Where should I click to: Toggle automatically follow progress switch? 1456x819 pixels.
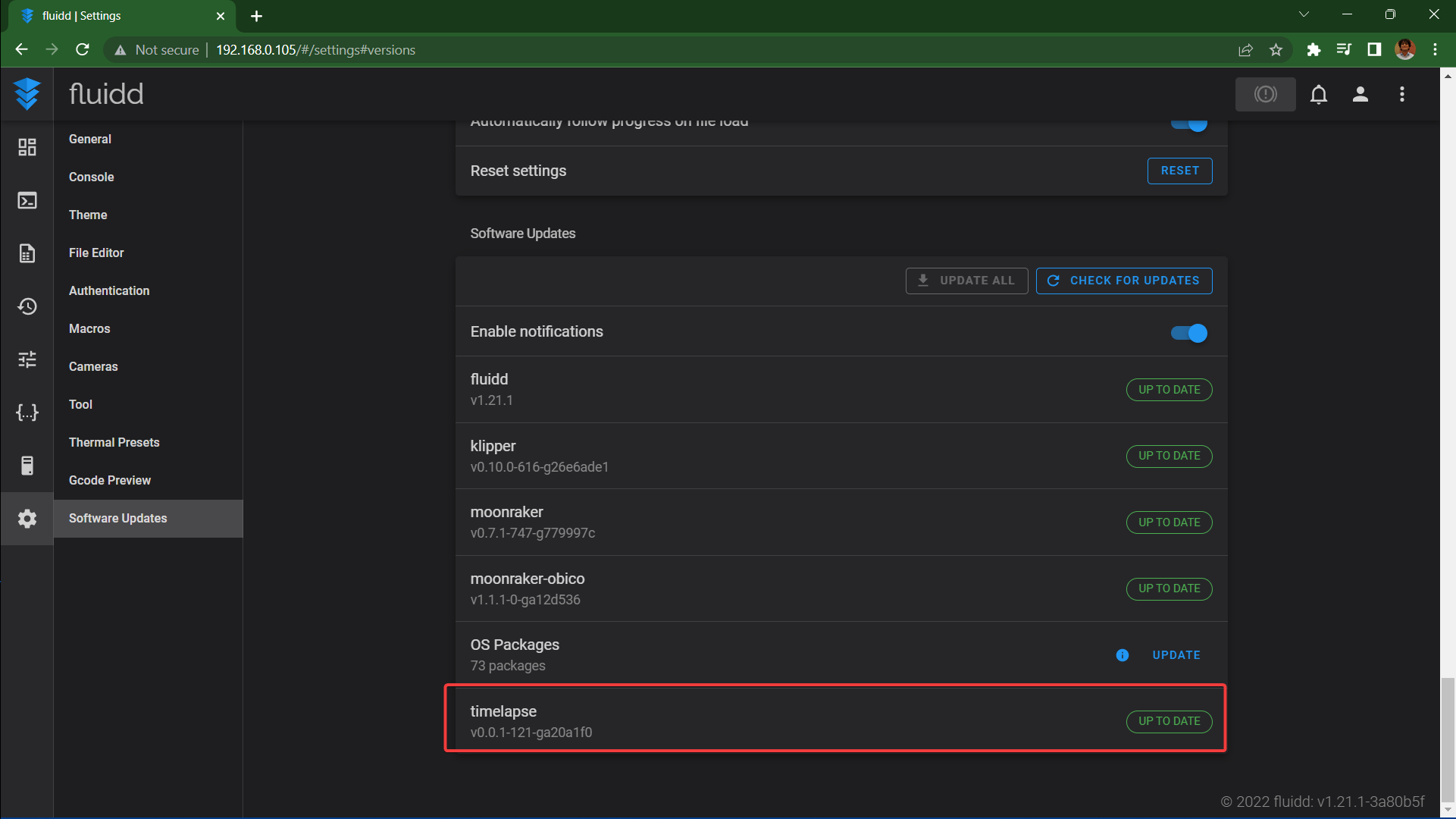click(1189, 124)
